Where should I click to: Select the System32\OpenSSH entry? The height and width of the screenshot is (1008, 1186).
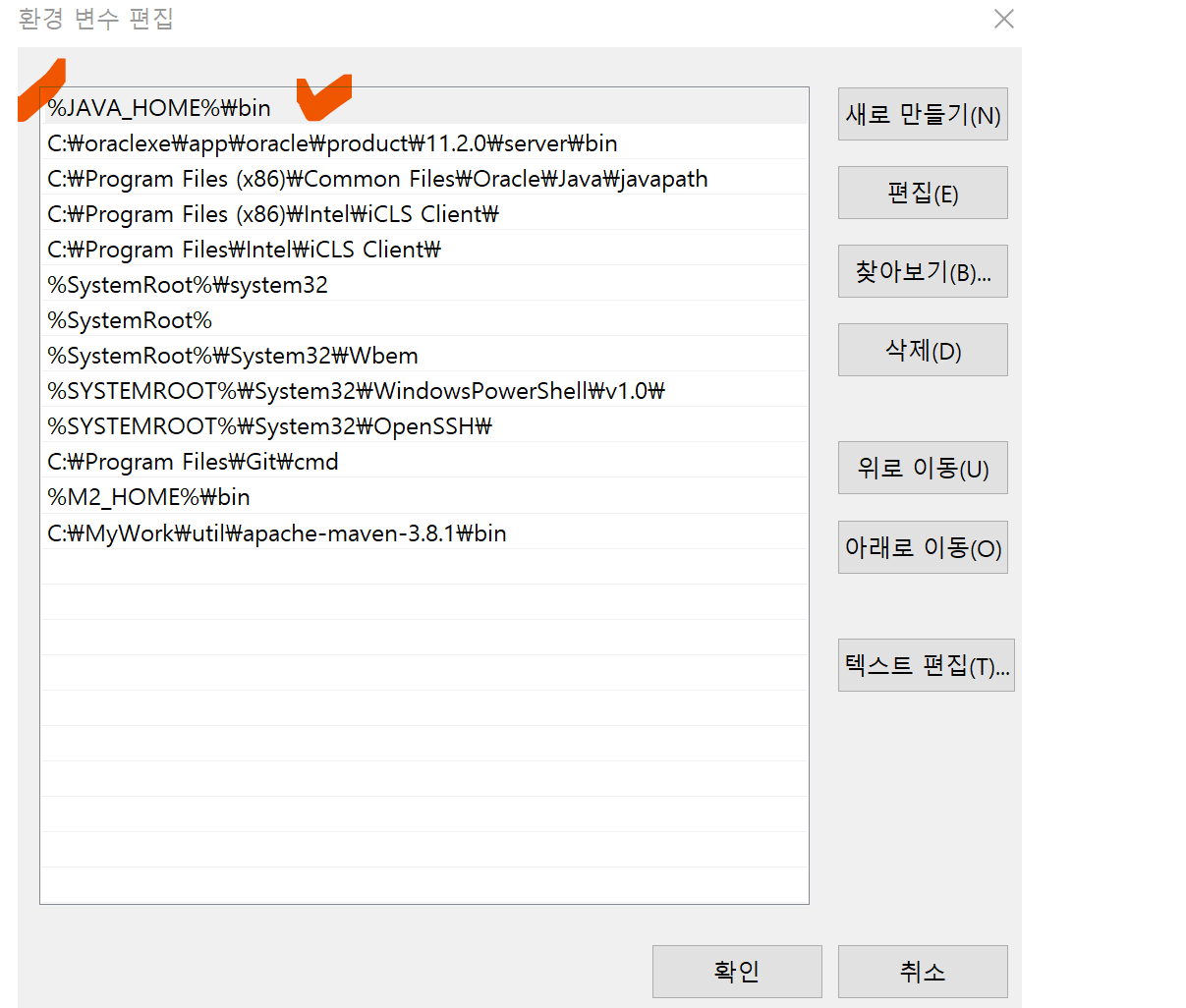[424, 425]
